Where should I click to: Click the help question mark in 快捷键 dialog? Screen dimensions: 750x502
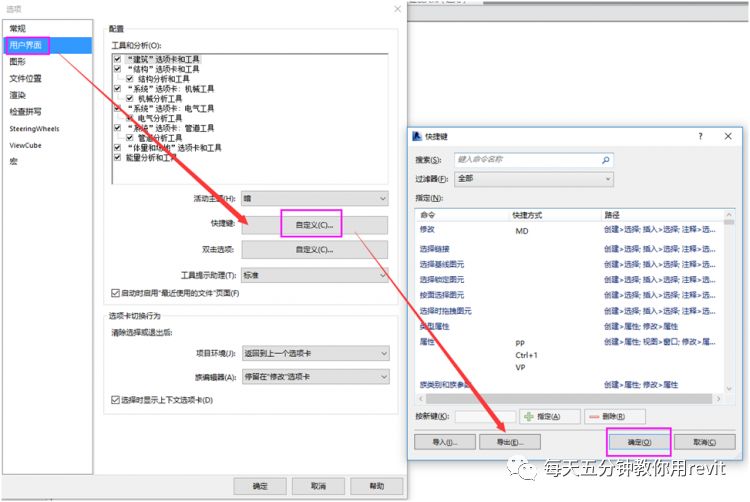[700, 136]
